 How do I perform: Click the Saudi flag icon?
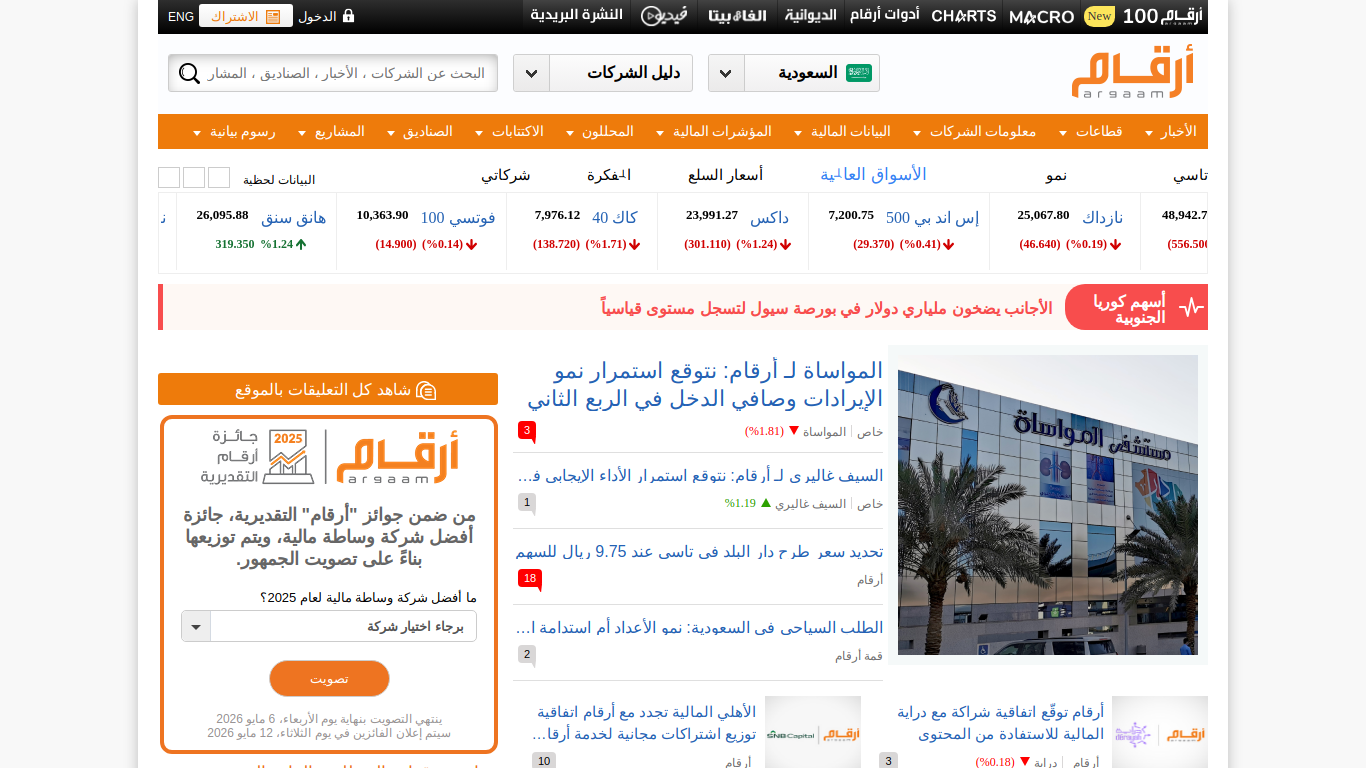pyautogui.click(x=859, y=73)
